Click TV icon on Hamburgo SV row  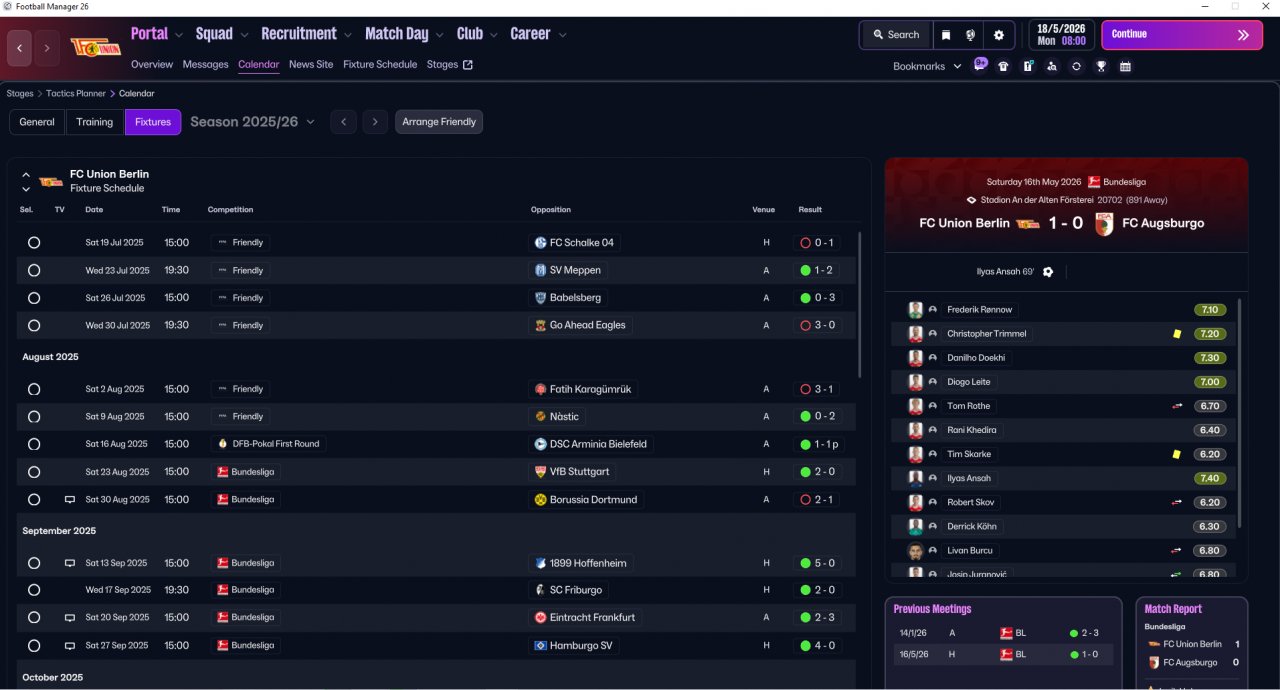[70, 646]
